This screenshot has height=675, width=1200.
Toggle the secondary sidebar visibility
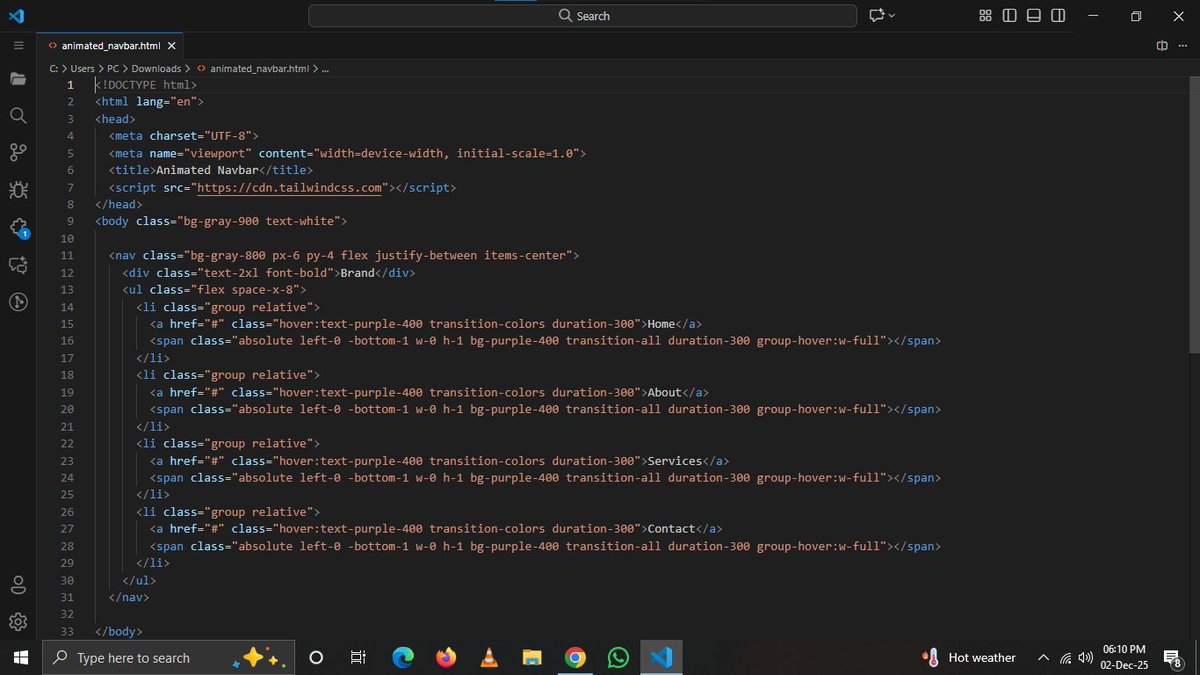point(1058,15)
